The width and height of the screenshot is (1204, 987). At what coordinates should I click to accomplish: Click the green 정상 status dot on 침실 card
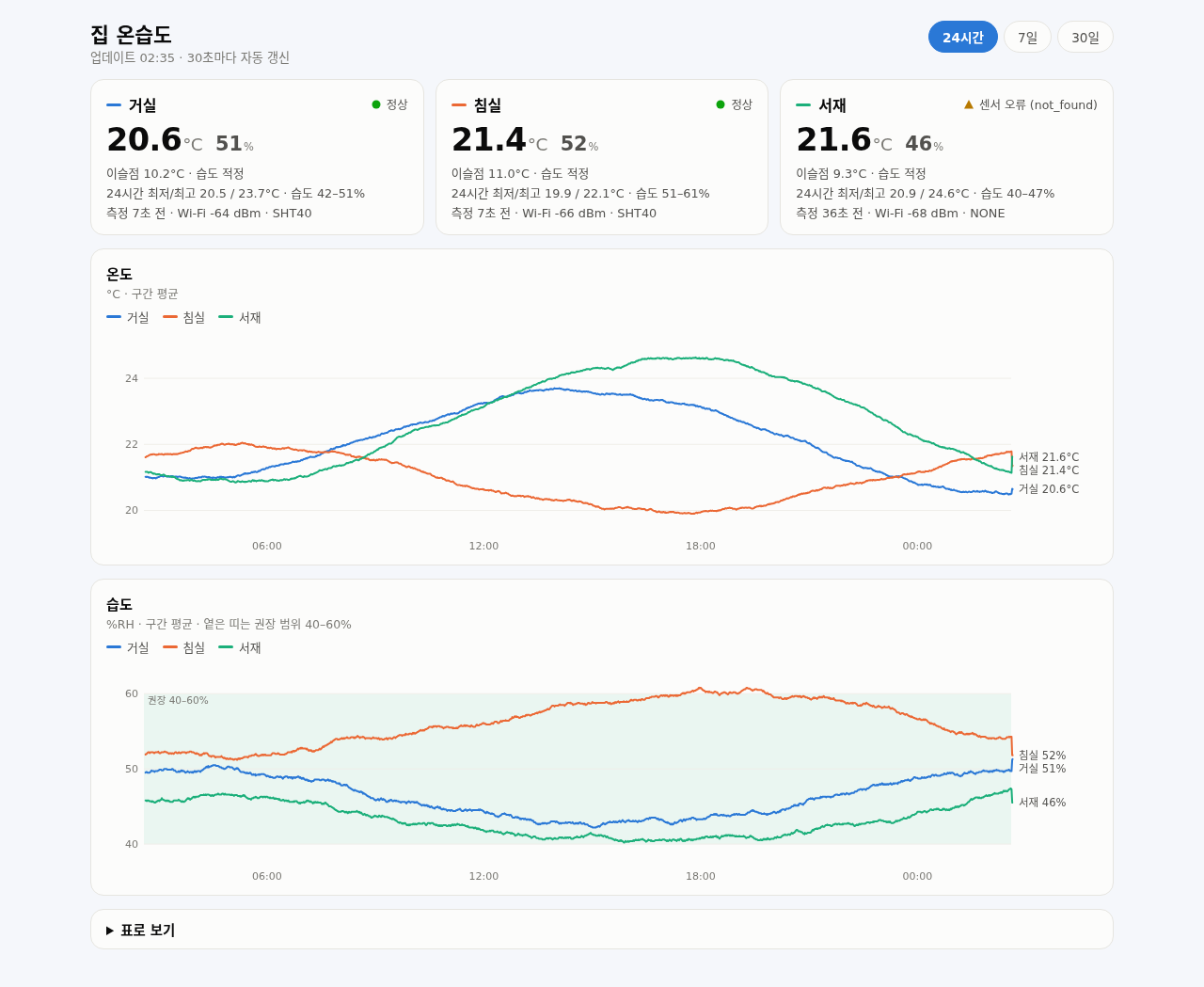coord(721,104)
